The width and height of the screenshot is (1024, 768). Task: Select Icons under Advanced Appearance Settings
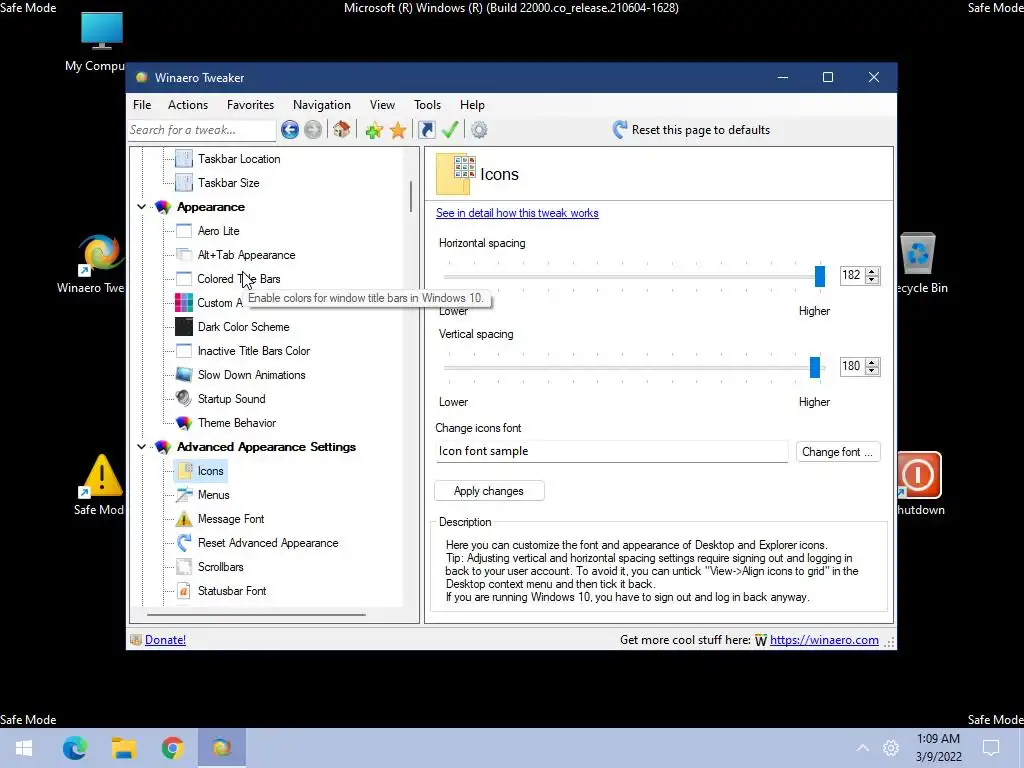pos(210,471)
